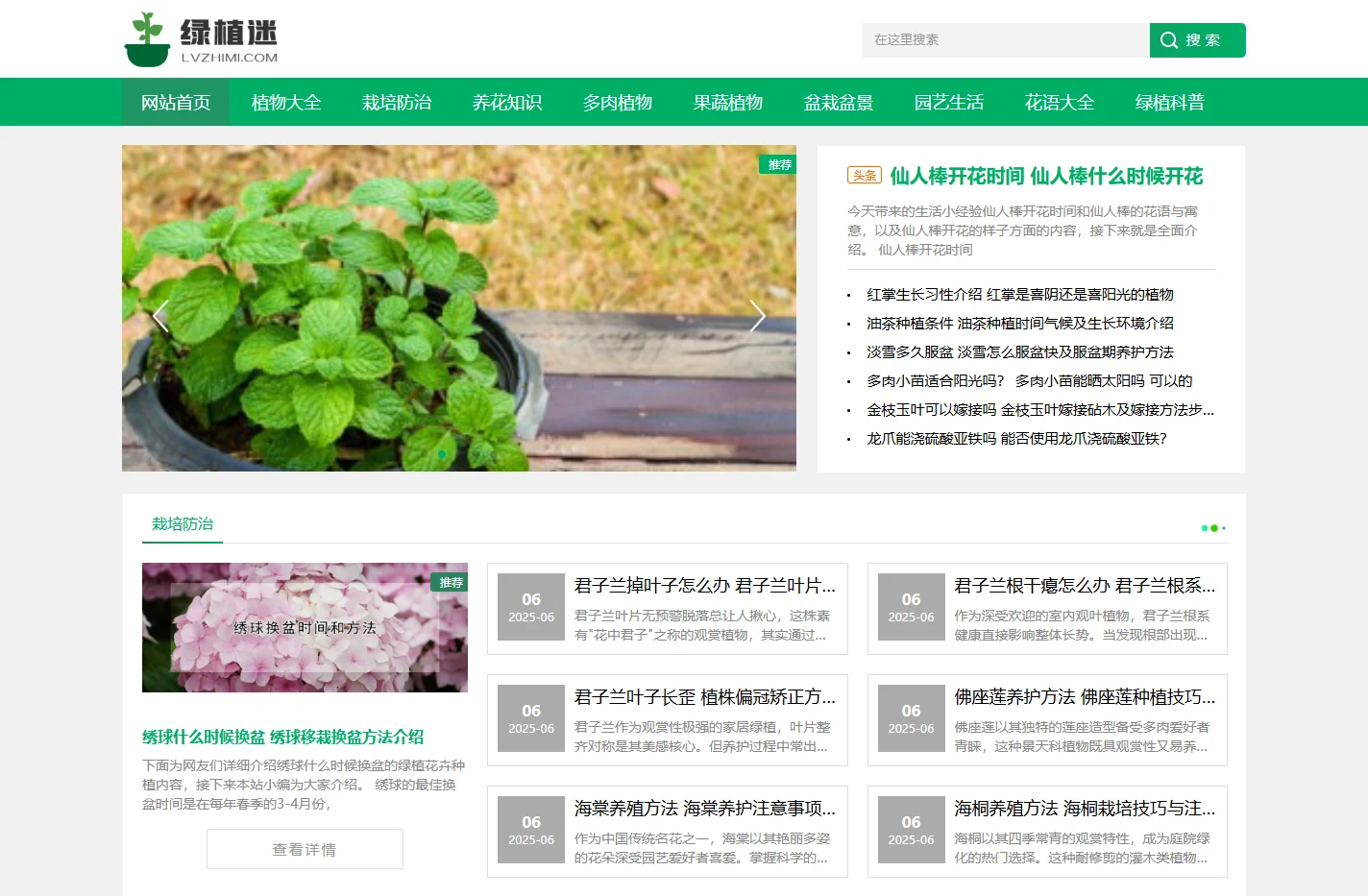The height and width of the screenshot is (896, 1368).
Task: Open the 盆栽盆景 nav item
Action: pyautogui.click(x=839, y=102)
